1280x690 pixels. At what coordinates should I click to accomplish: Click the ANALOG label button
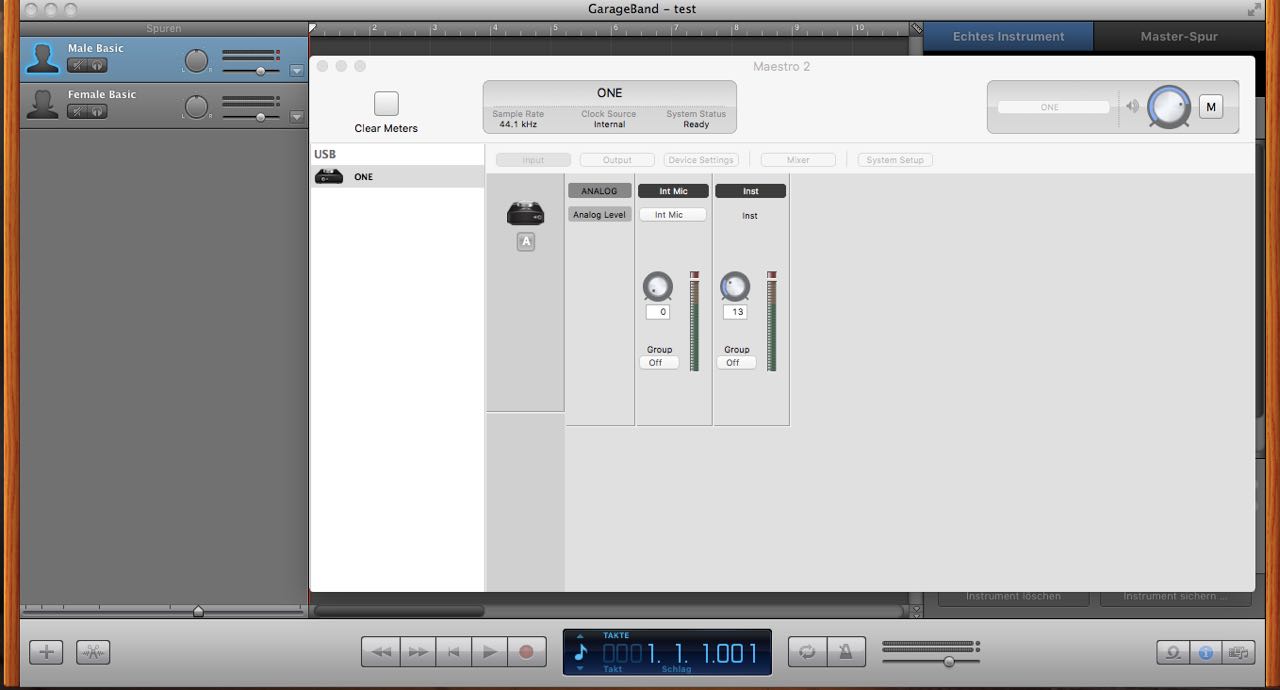click(600, 191)
